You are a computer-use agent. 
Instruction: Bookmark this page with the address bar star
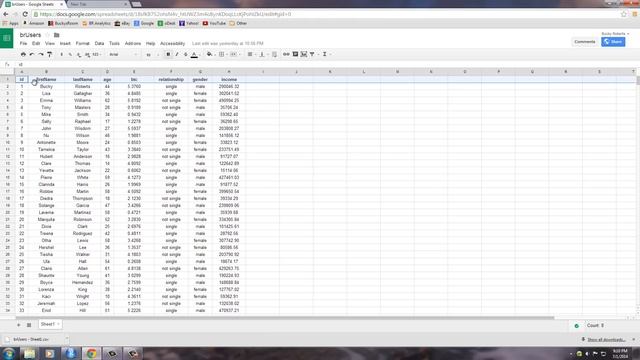(624, 14)
